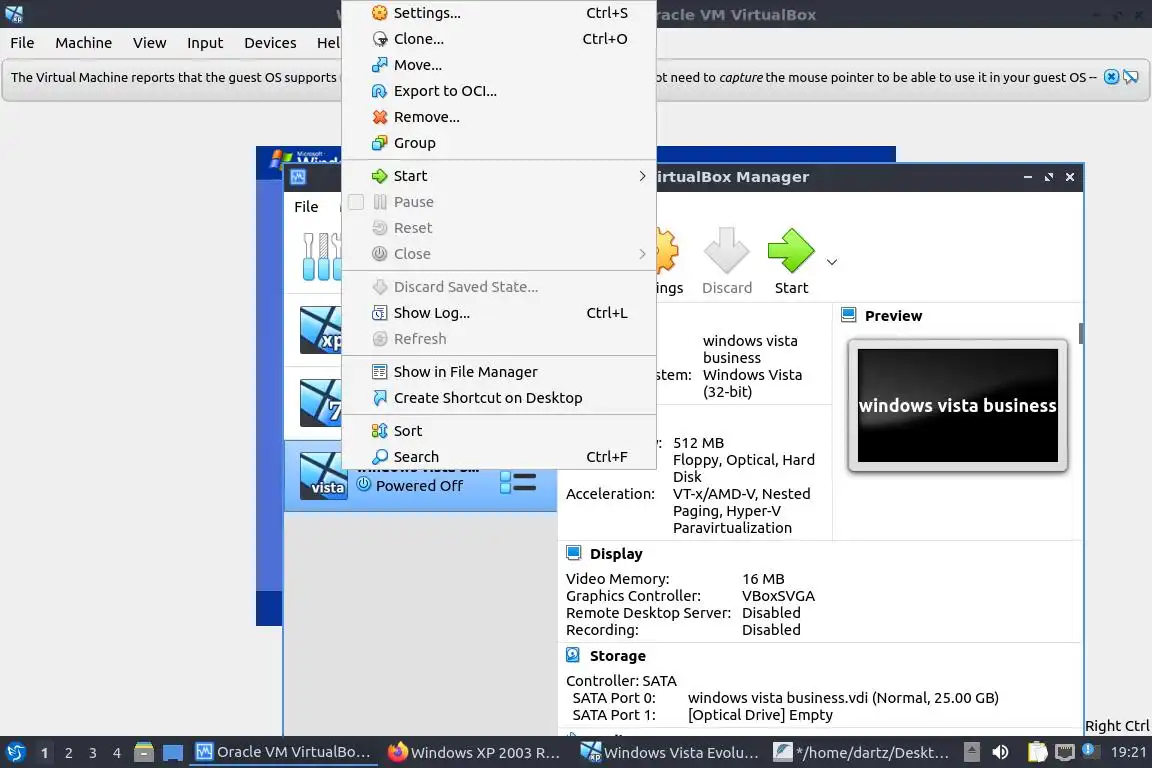Viewport: 1152px width, 768px height.
Task: Click the do-not-show-again notification icon
Action: point(1131,77)
